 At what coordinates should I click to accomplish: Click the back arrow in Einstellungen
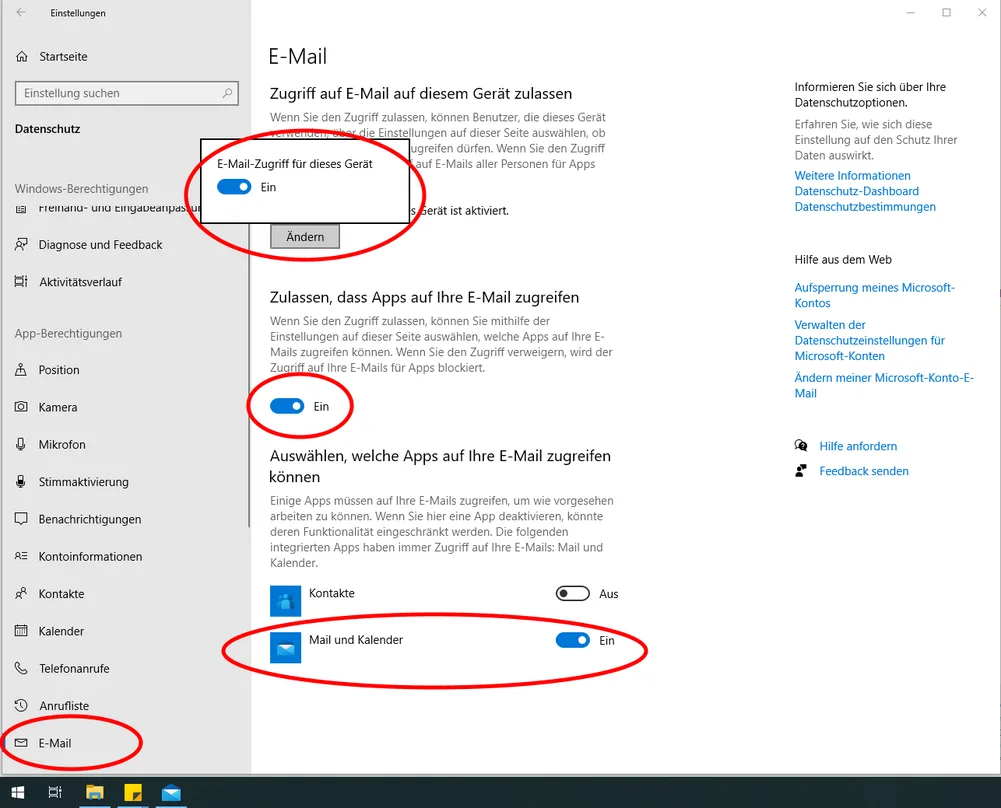point(22,13)
